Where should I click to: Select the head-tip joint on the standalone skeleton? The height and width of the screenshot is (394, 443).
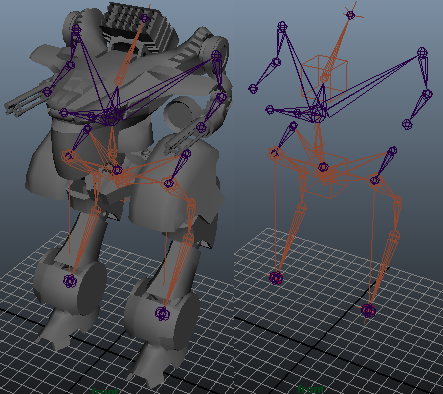[x=350, y=15]
